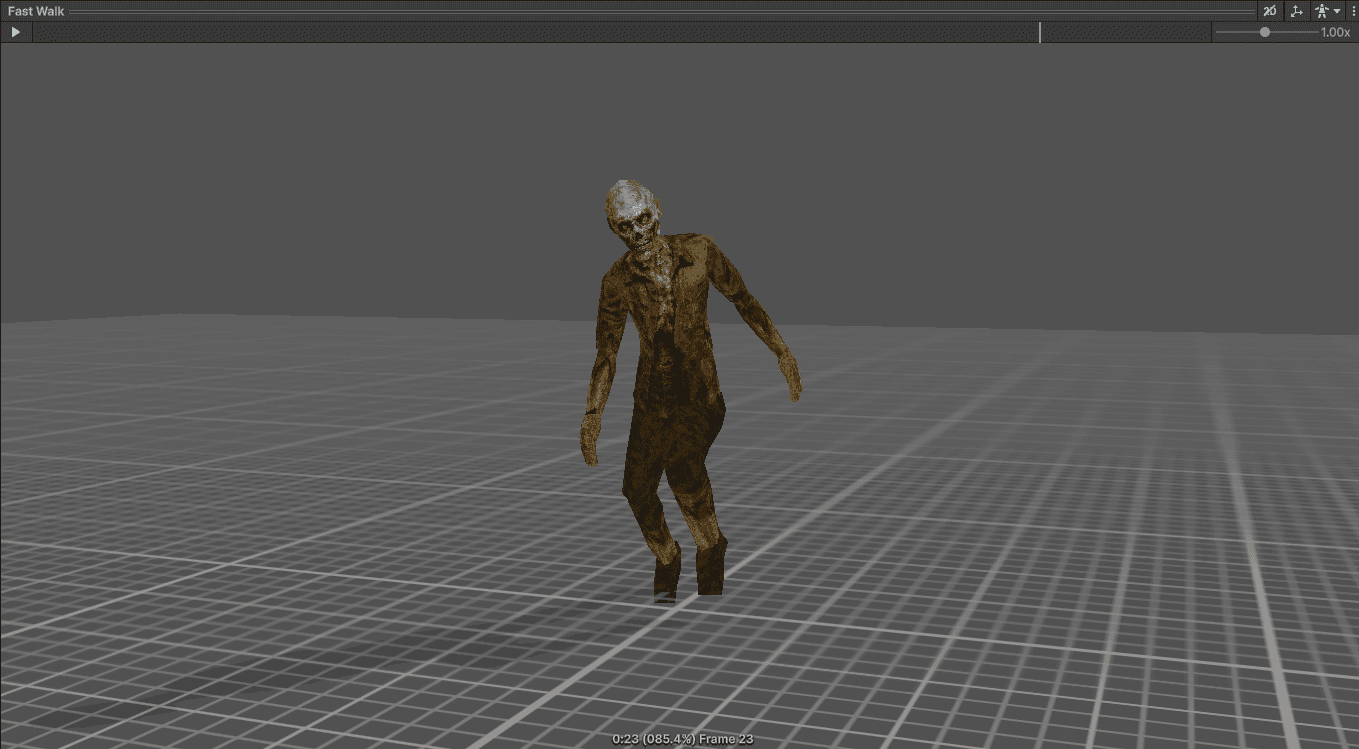Toggle the 2D preview mode button
This screenshot has height=749, width=1359.
tap(1269, 11)
